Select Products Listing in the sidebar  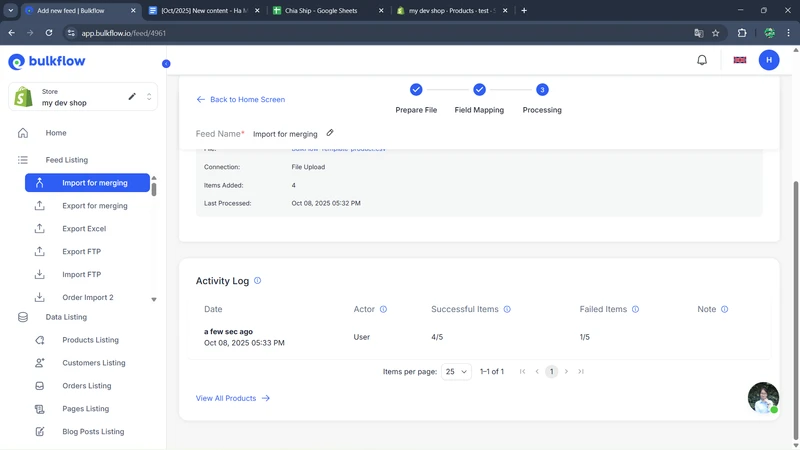pos(90,340)
